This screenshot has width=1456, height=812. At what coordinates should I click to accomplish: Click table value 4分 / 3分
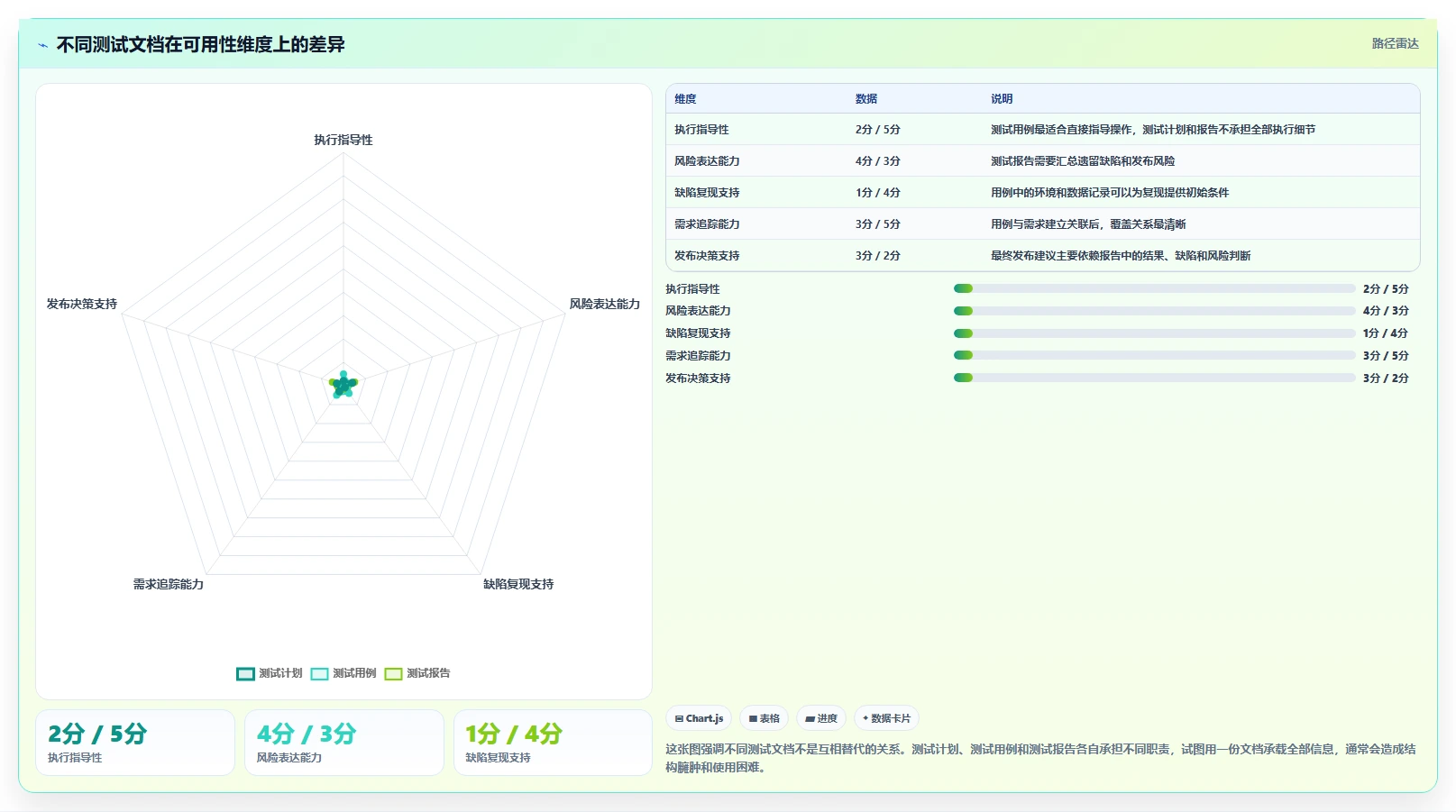(x=878, y=161)
